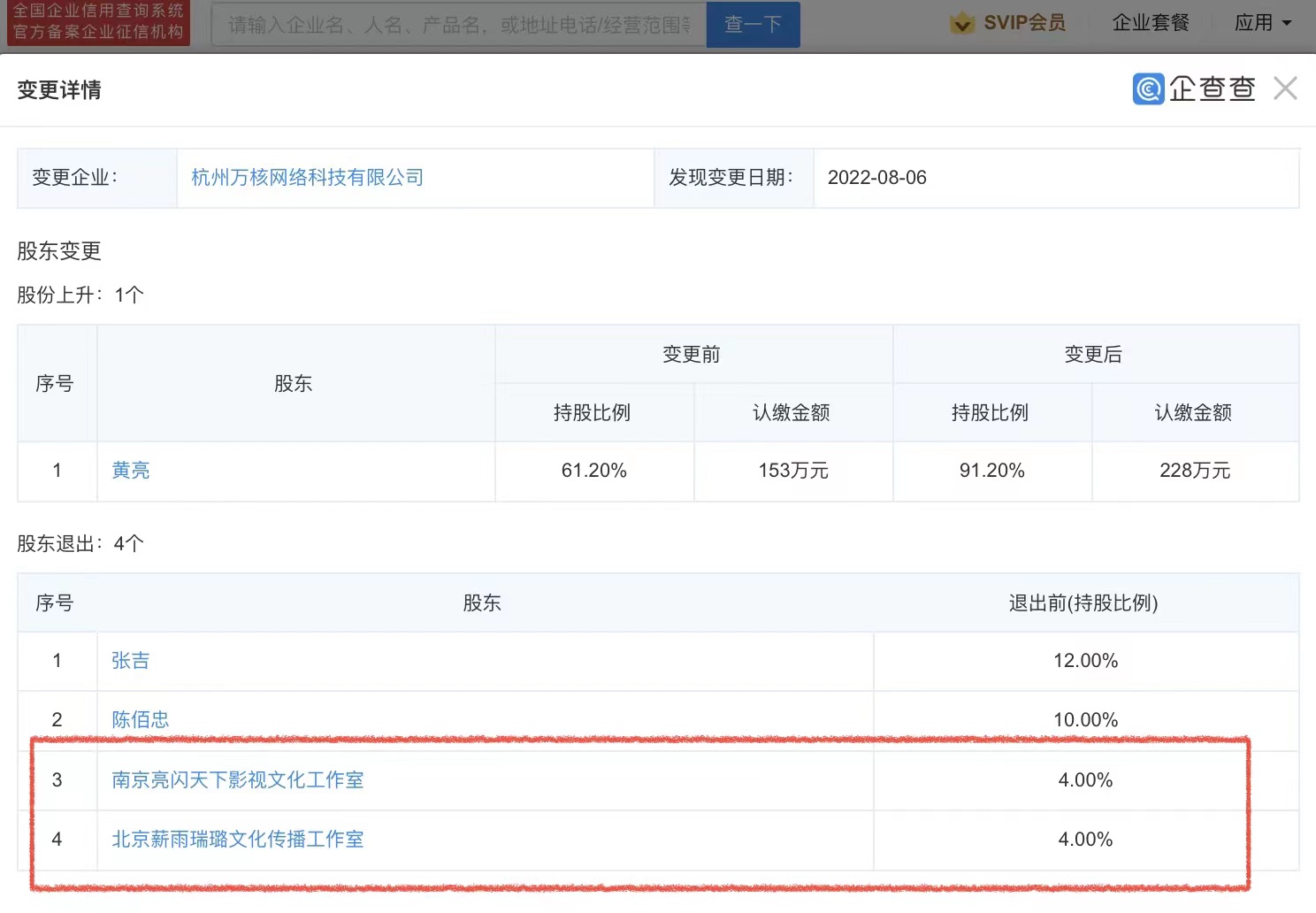Click the 企查查 logo icon
The image size is (1316, 913).
pyautogui.click(x=1148, y=88)
